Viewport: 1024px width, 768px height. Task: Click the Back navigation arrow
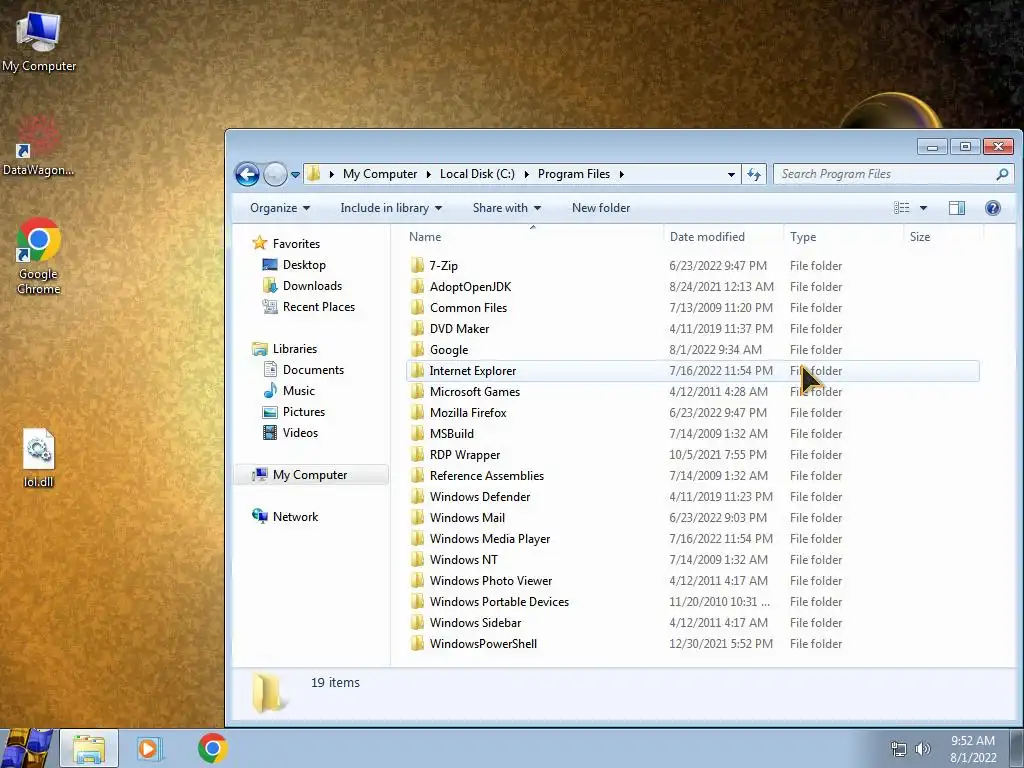[248, 174]
